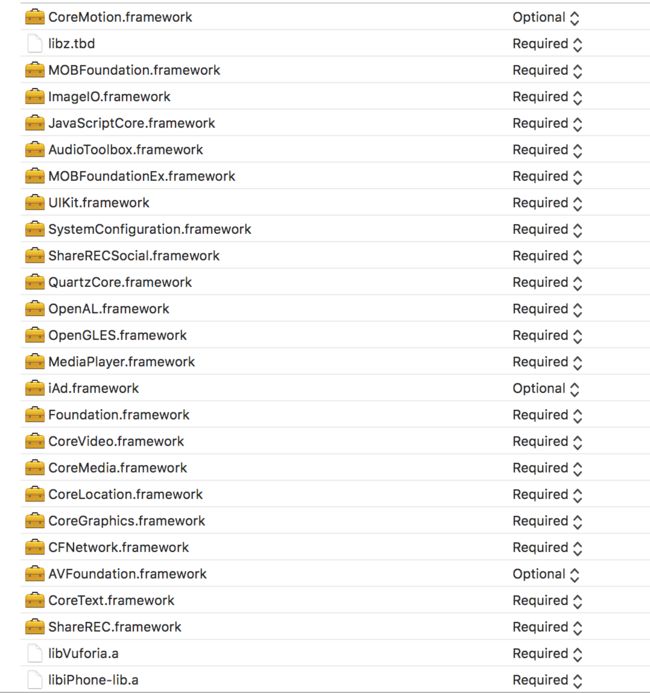Select the CoreMedia.framework row name
The image size is (650, 693).
118,468
